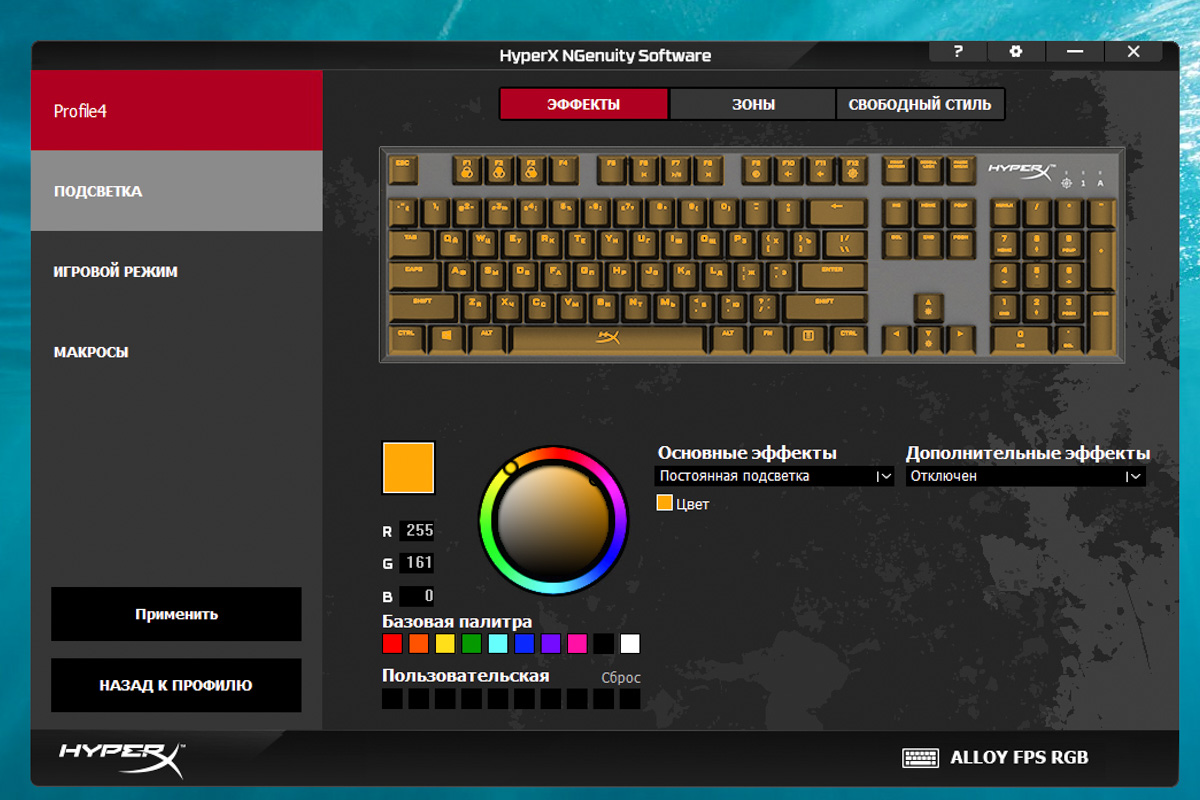Screen dimensions: 1200x800
Task: Click the game mode indicator icon on keyboard
Action: [x=1066, y=183]
